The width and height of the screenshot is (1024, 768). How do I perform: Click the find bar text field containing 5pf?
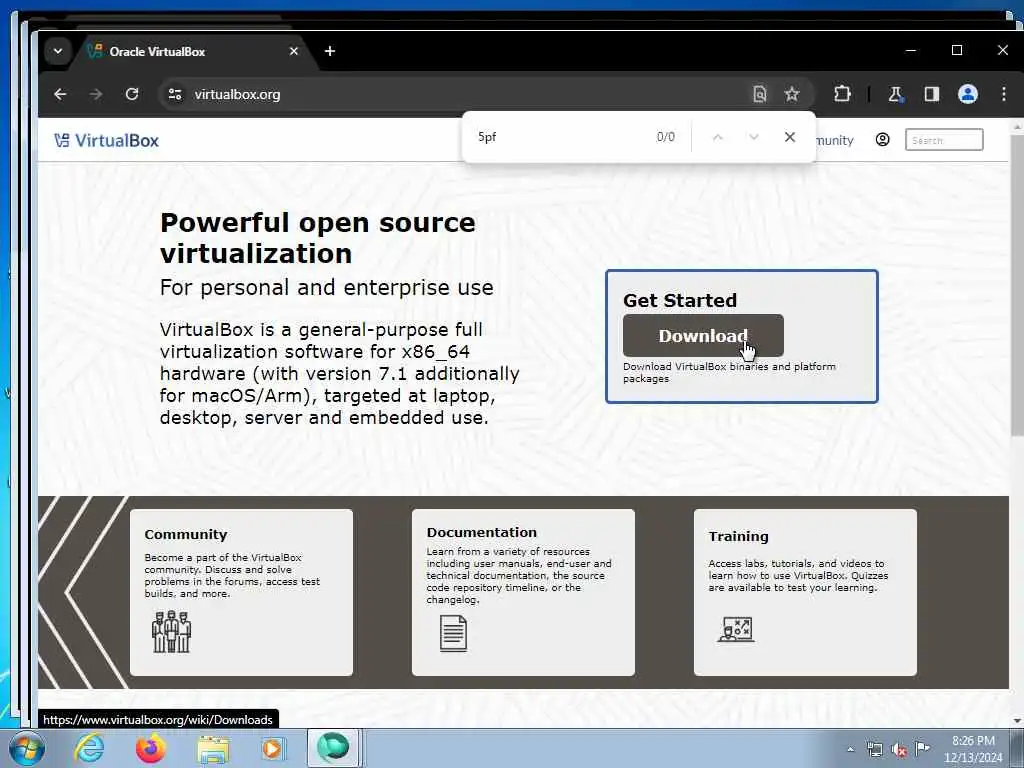pos(560,136)
